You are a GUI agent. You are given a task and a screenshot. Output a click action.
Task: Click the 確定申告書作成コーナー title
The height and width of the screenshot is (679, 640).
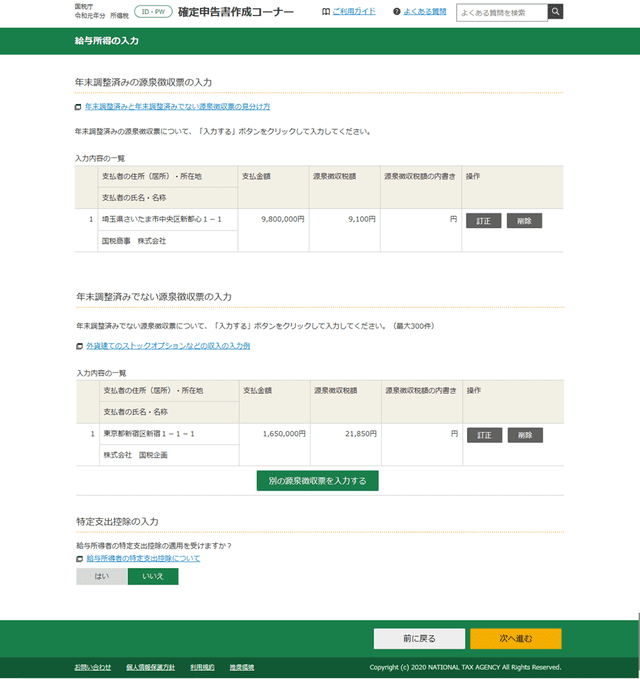[x=236, y=12]
